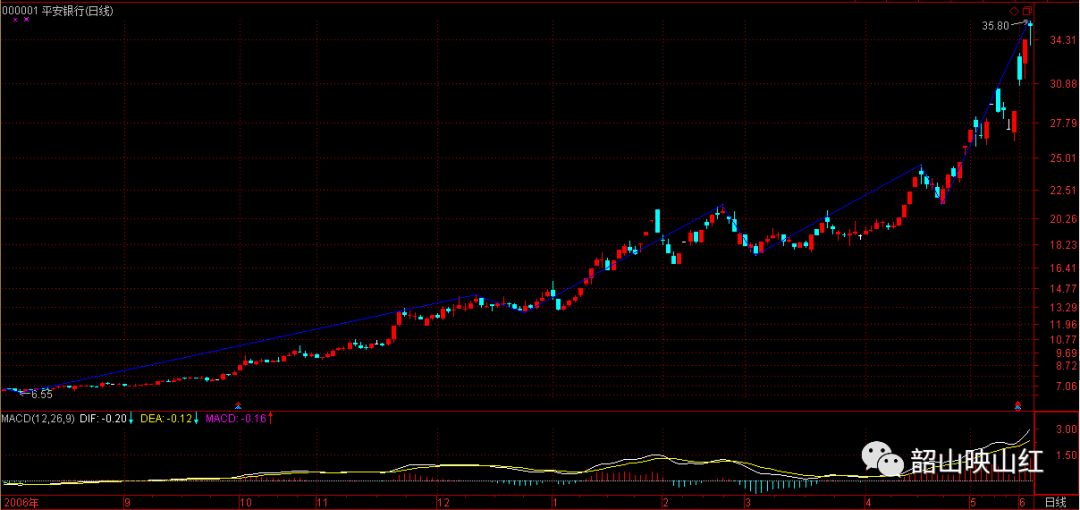Click the 13.29 price axis label
The width and height of the screenshot is (1080, 510).
tap(1062, 307)
